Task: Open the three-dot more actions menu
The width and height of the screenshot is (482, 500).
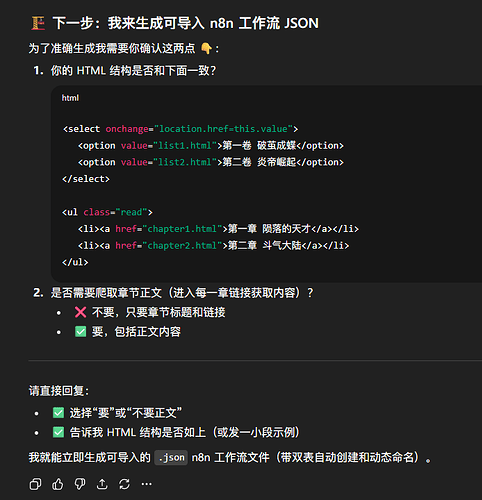Action: coord(146,484)
